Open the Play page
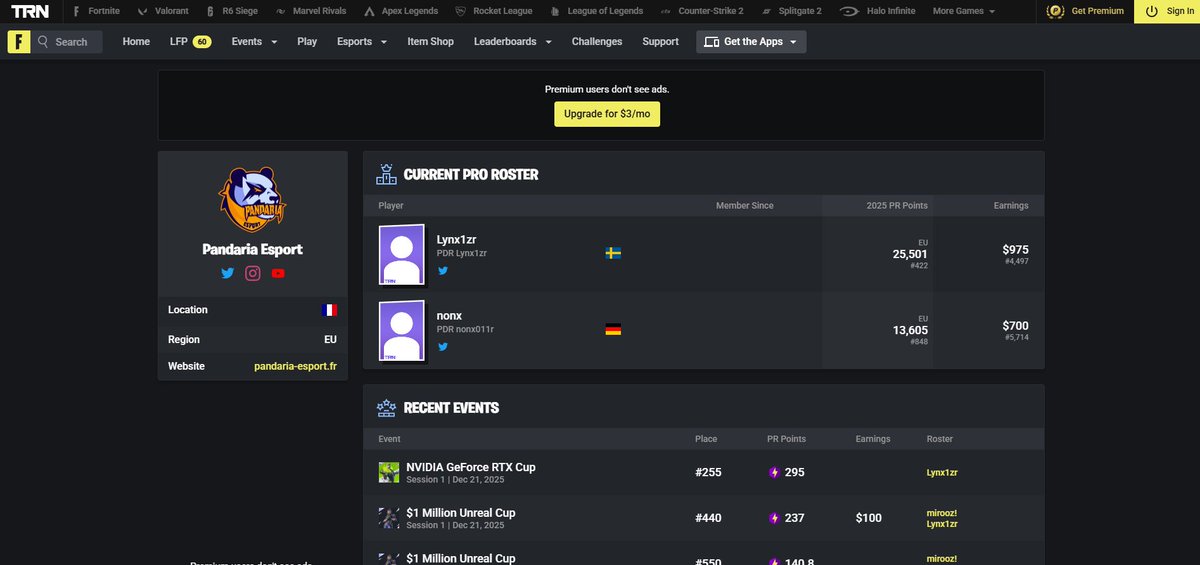1200x565 pixels. coord(307,42)
